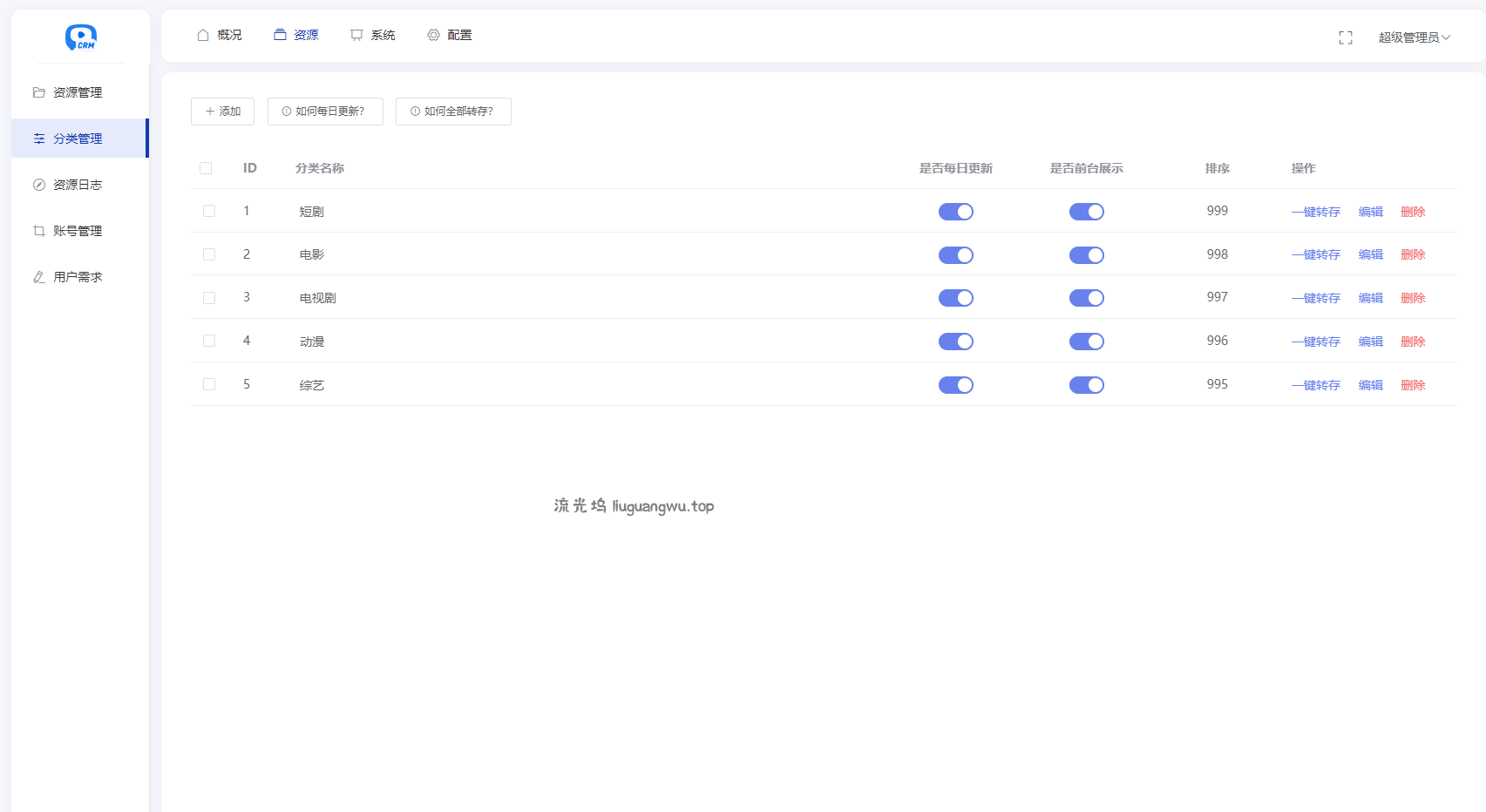The image size is (1486, 812).
Task: Turn off frontend display for 电影
Action: pos(1086,255)
